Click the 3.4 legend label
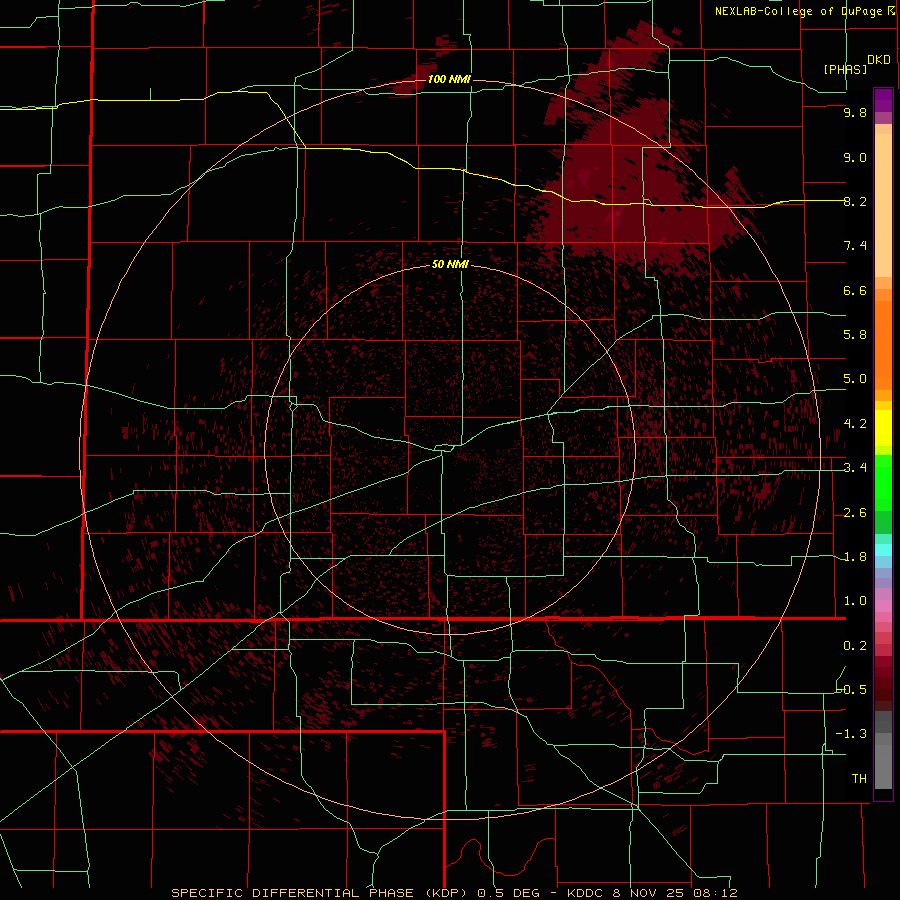Screen dimensions: 900x900 pyautogui.click(x=855, y=468)
